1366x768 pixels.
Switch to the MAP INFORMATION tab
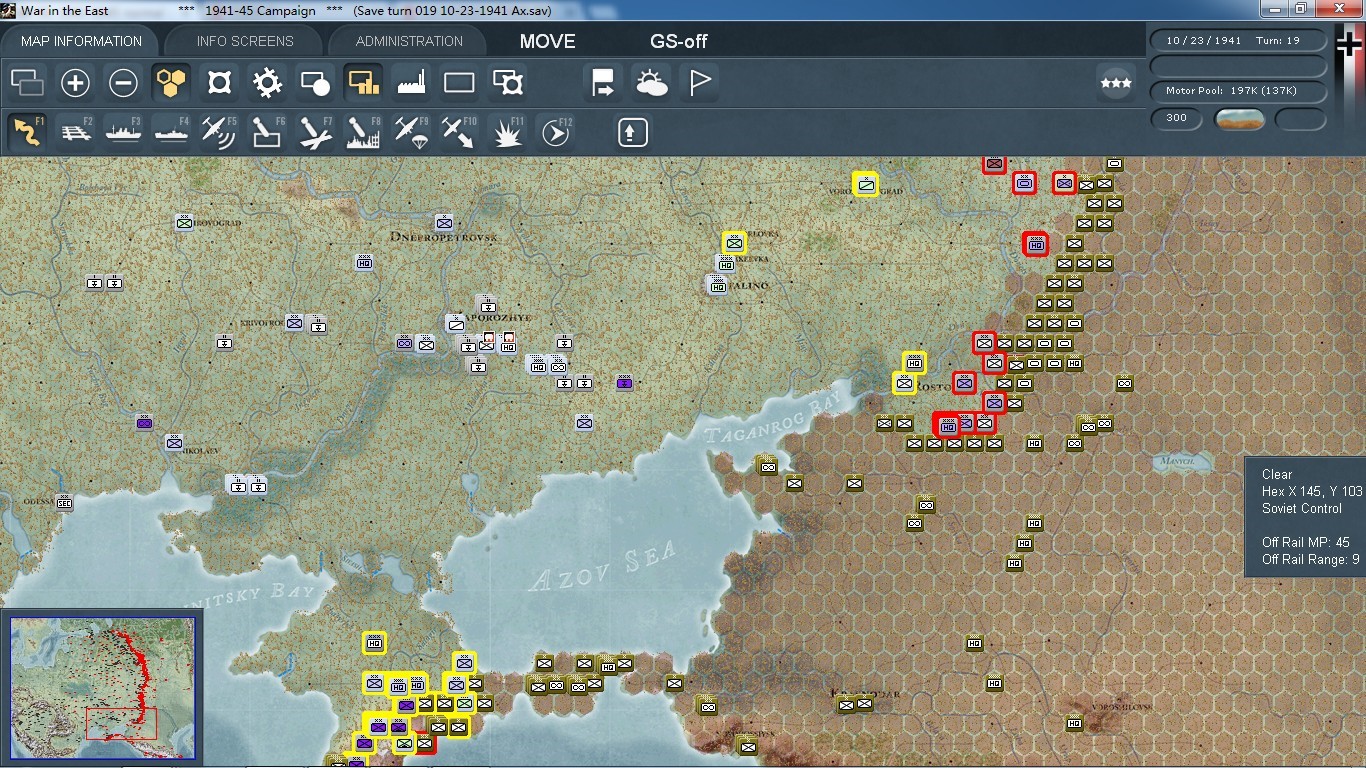pos(81,41)
